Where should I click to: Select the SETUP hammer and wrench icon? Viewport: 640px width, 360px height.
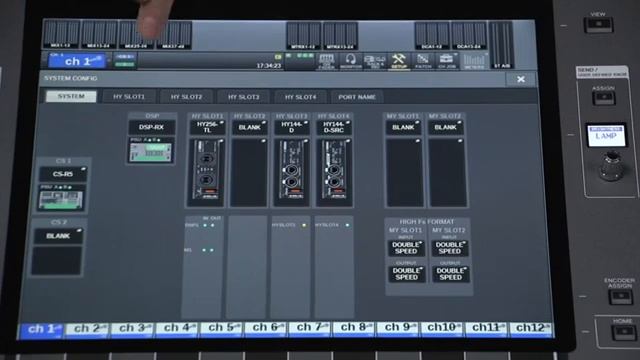click(x=398, y=61)
